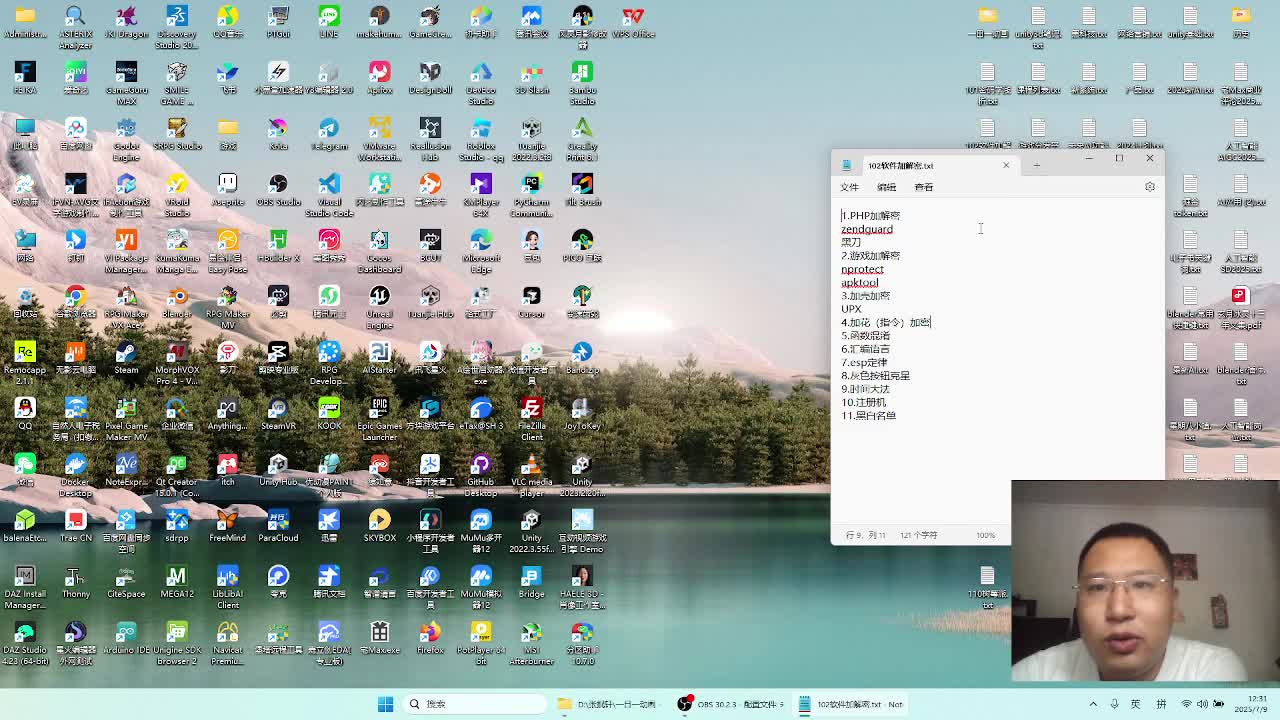
Task: Select the ParaCloud desktop icon
Action: pos(278,526)
